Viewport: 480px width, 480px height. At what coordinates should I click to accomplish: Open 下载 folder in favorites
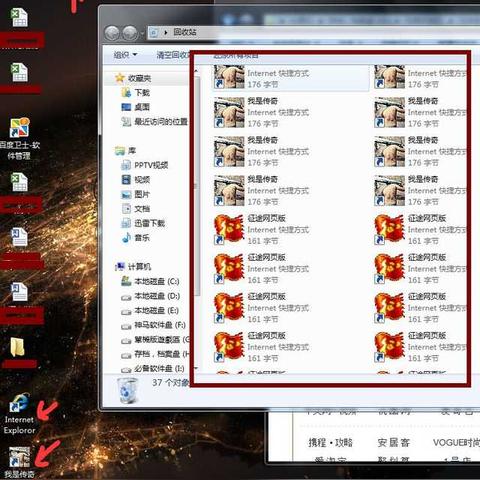[142, 93]
